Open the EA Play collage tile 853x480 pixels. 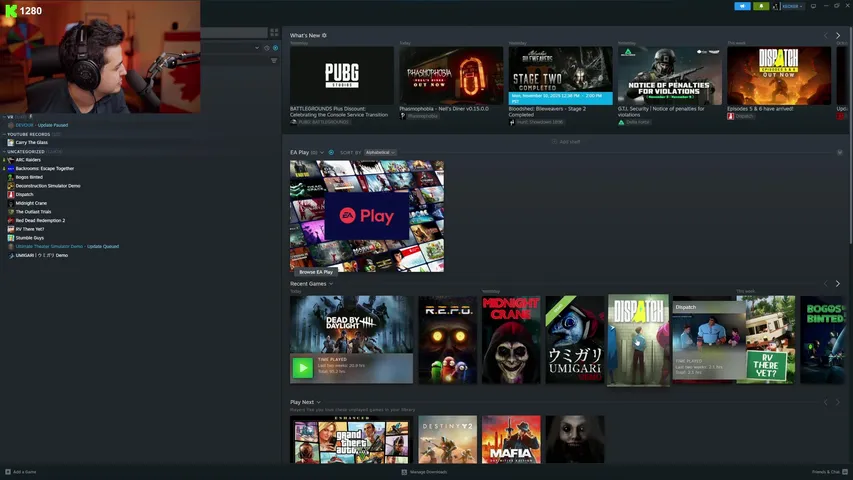pyautogui.click(x=367, y=216)
